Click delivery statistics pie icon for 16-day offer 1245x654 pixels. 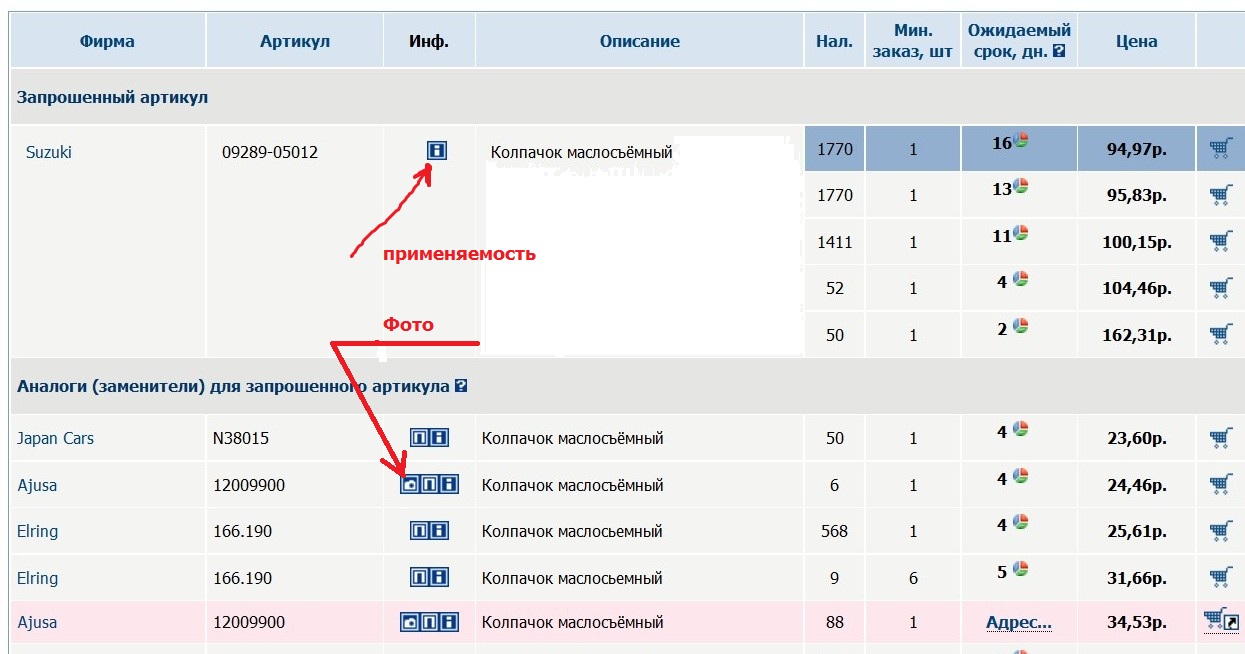[1021, 141]
